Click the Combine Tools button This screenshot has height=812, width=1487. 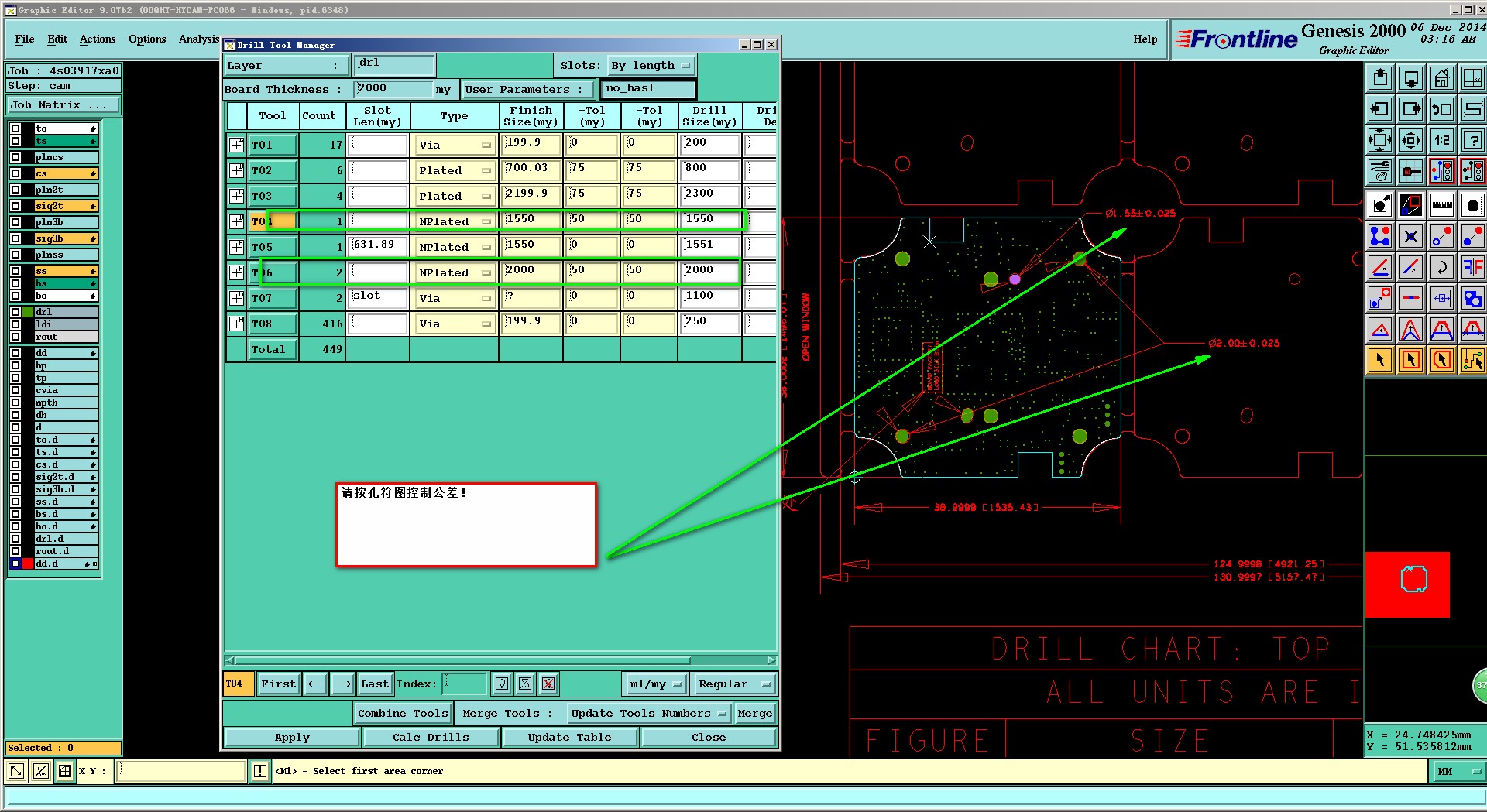coord(403,714)
